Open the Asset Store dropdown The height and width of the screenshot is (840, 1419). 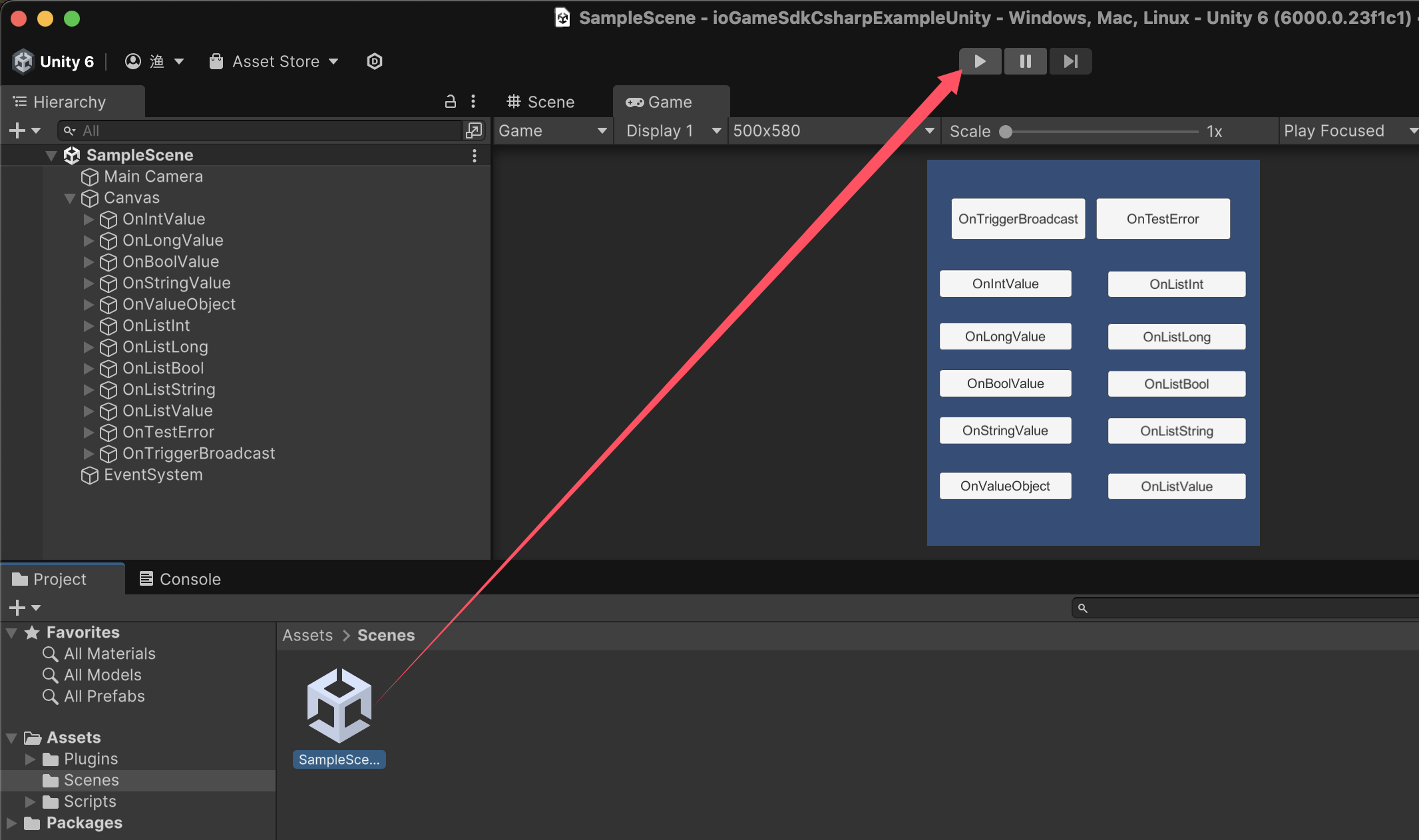(274, 61)
